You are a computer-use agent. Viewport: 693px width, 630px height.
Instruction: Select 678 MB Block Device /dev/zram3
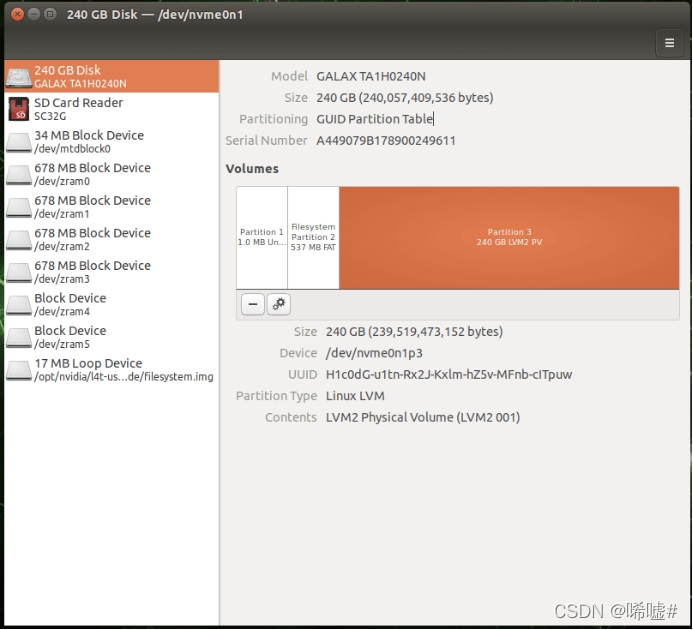[111, 272]
